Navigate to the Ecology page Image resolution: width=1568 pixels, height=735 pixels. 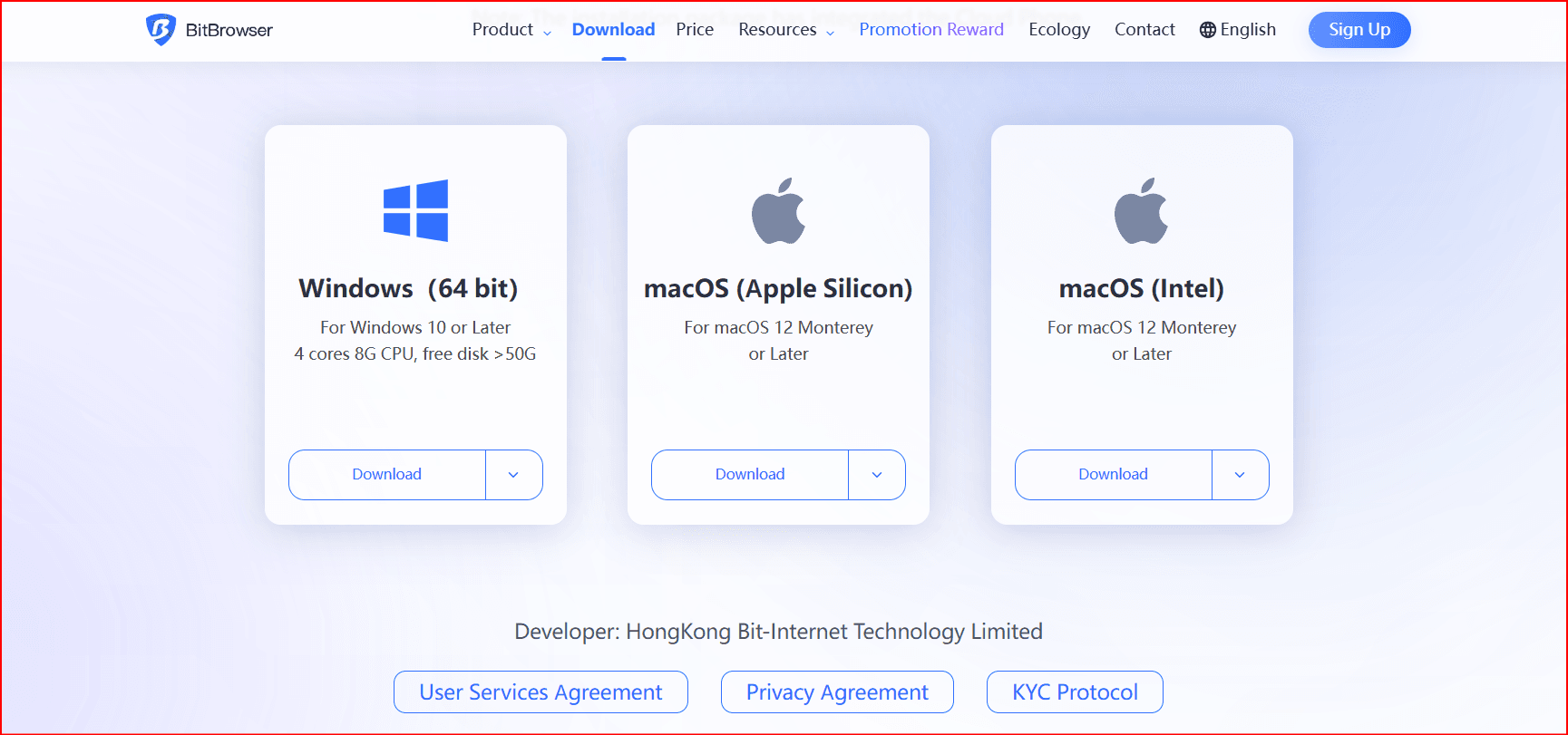point(1059,30)
